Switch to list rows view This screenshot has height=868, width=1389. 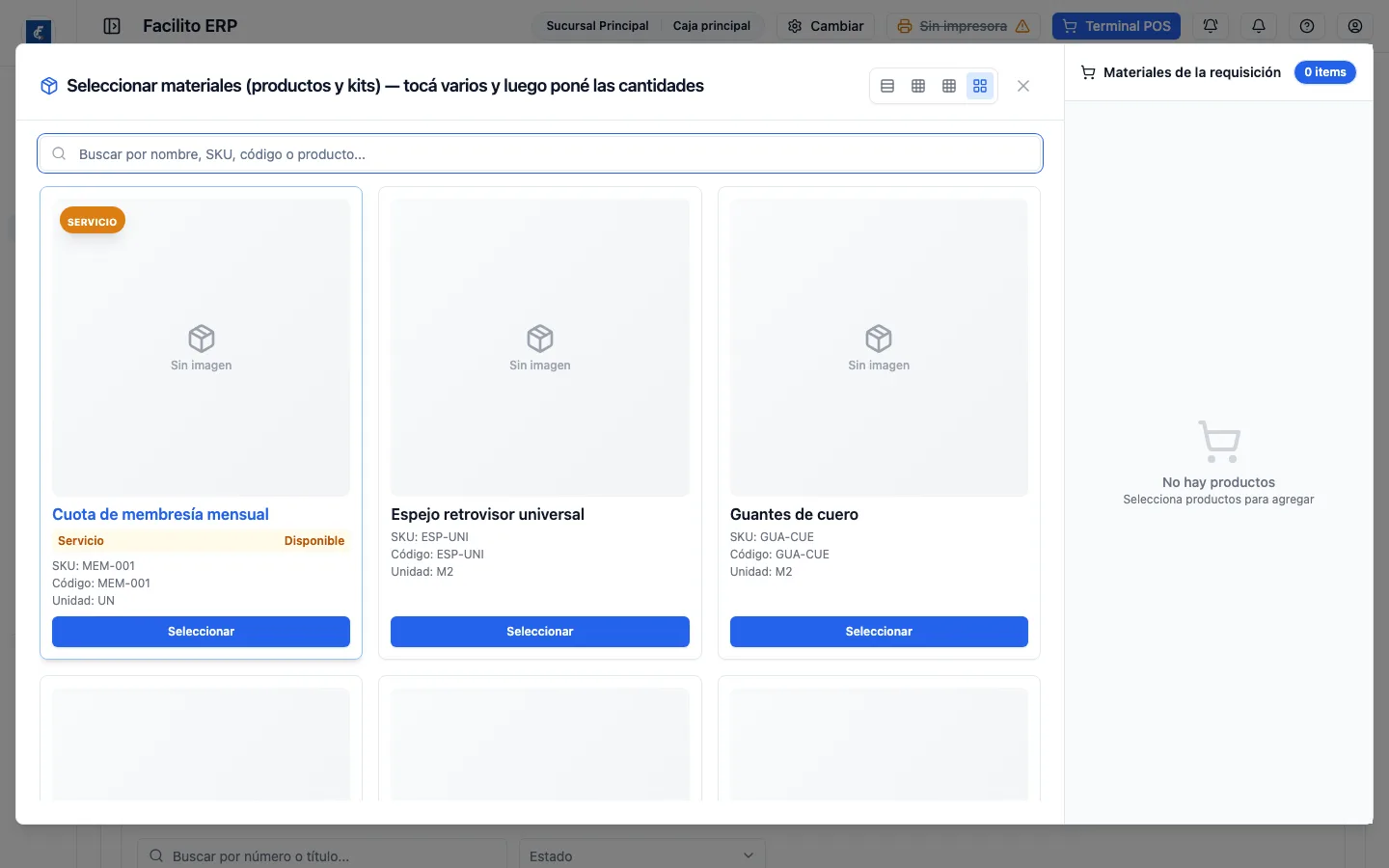[x=887, y=86]
